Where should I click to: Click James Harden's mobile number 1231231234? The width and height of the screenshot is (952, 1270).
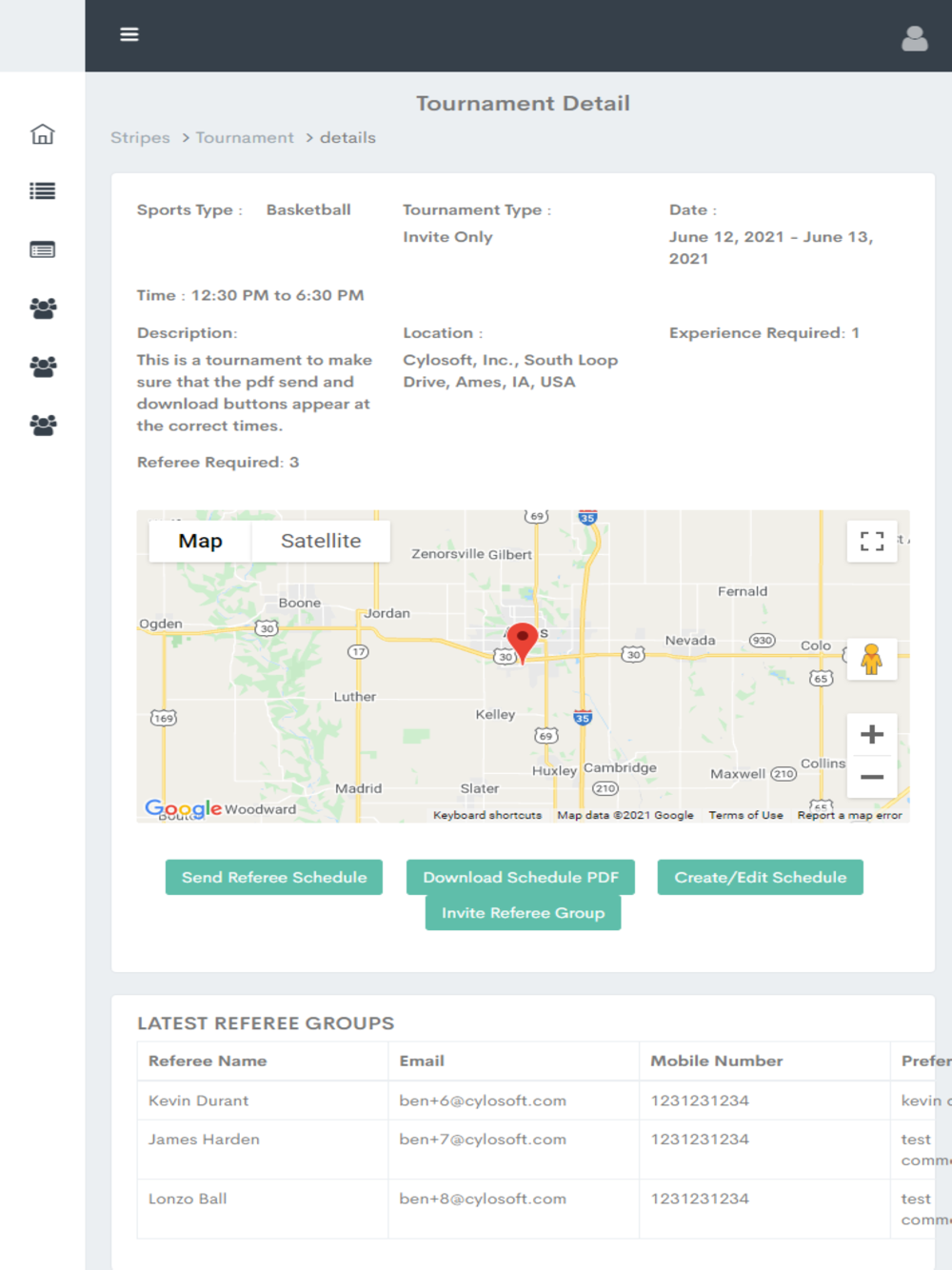700,1140
